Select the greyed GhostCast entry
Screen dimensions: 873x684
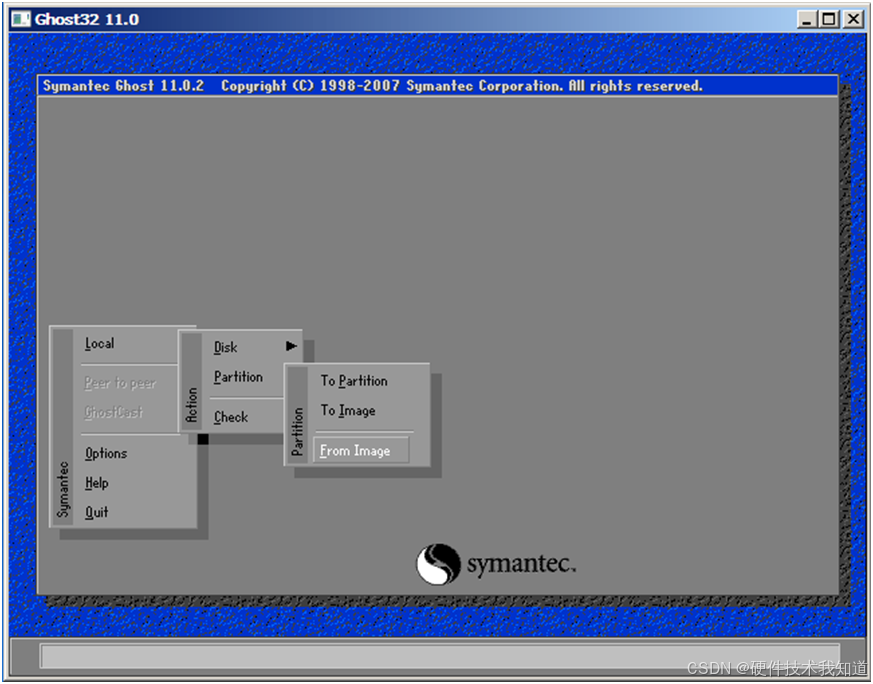click(x=114, y=412)
